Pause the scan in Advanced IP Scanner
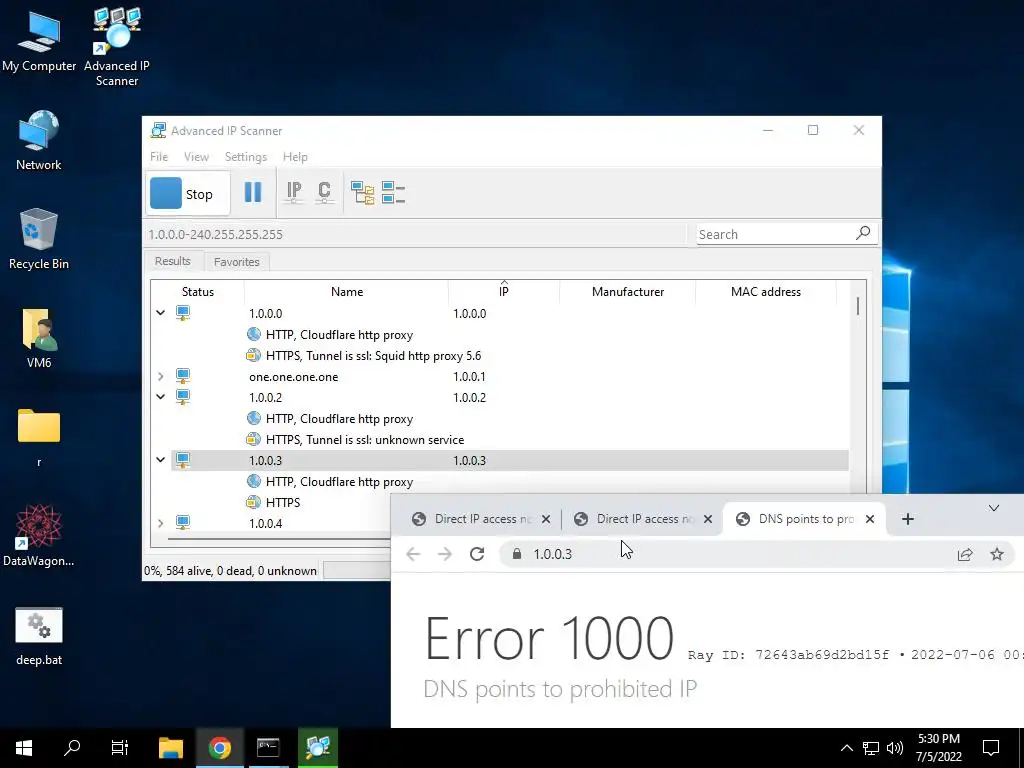This screenshot has width=1024, height=768. (x=253, y=193)
